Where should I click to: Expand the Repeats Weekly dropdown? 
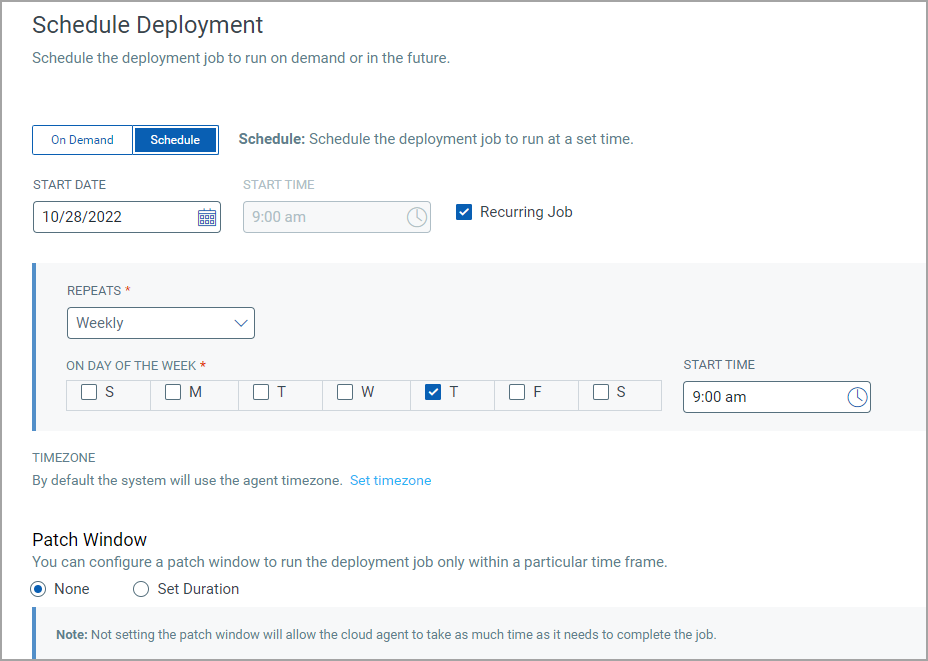point(160,323)
